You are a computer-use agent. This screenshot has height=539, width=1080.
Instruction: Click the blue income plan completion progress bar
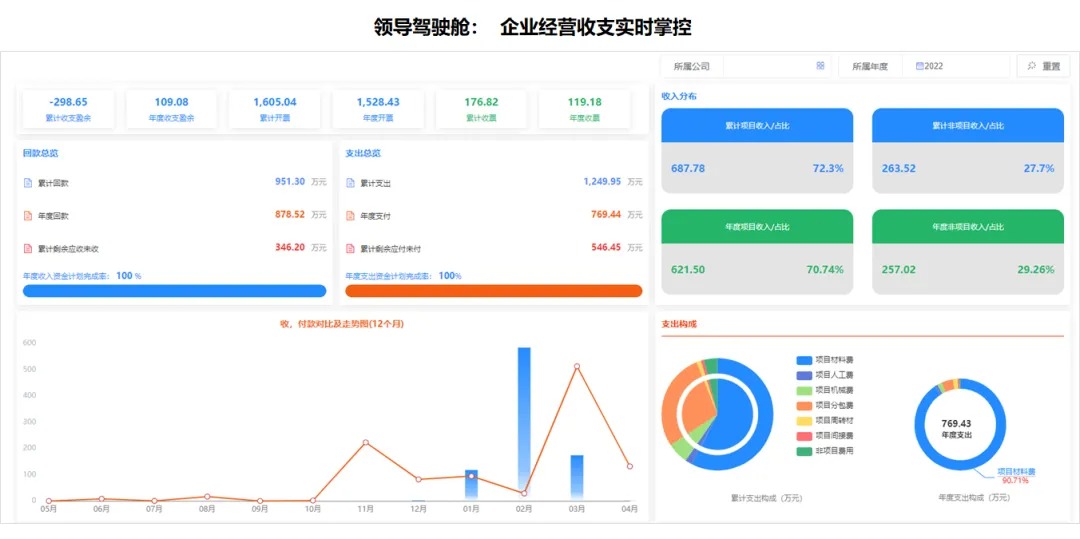click(174, 290)
